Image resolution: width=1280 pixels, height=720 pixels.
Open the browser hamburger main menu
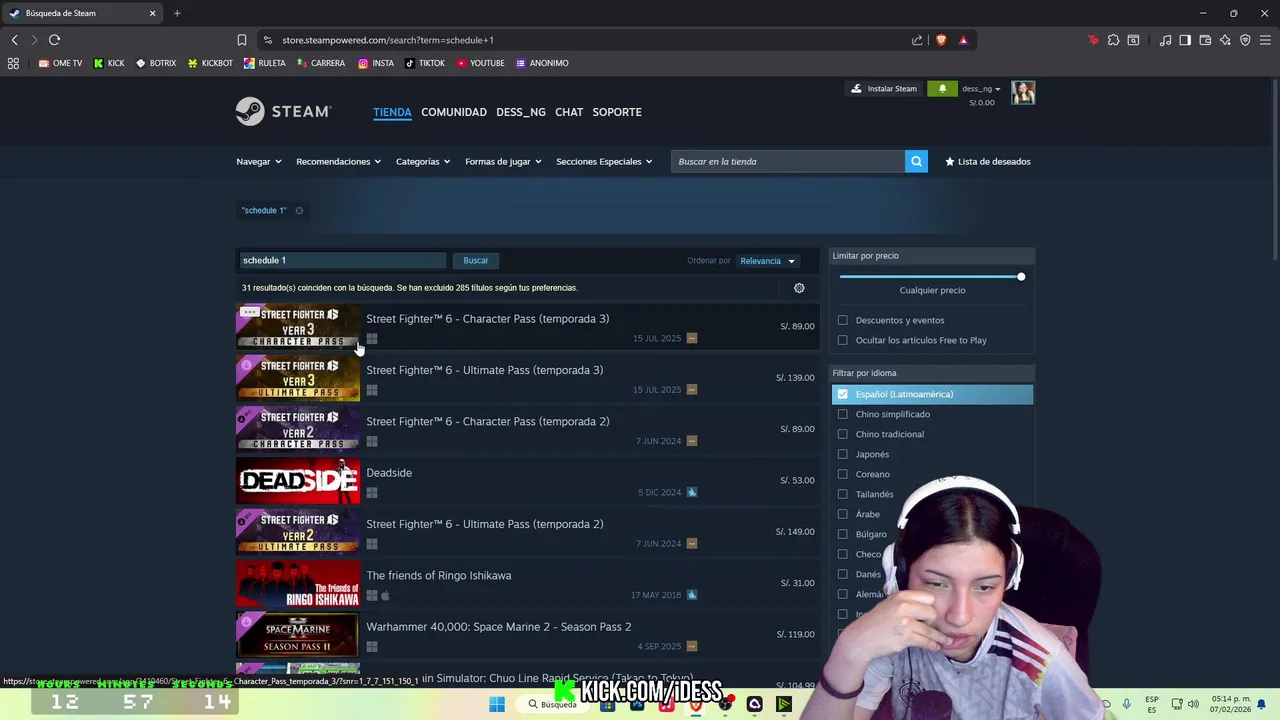pos(1265,40)
